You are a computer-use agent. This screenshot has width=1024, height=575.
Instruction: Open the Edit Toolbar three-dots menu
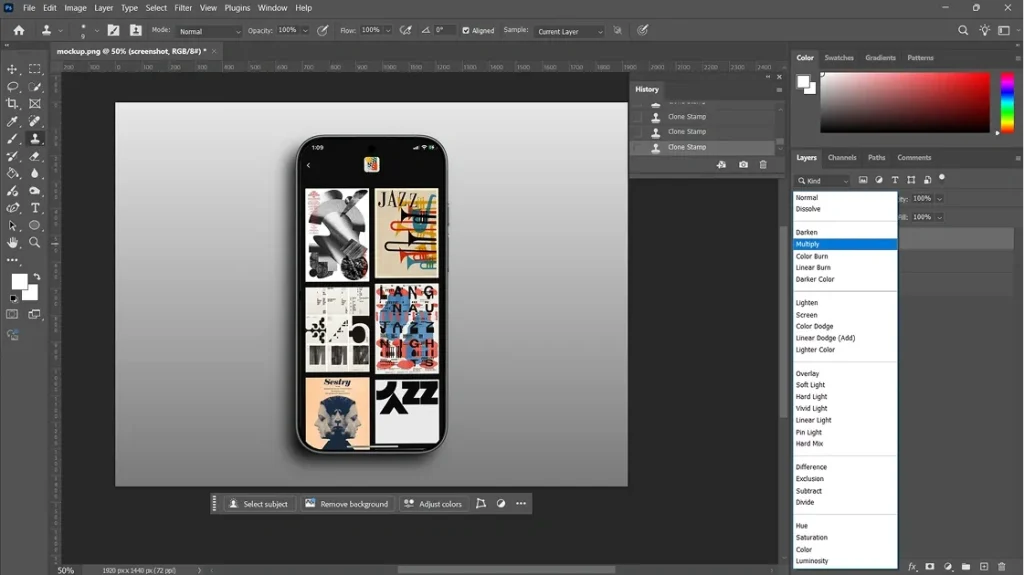coord(12,260)
